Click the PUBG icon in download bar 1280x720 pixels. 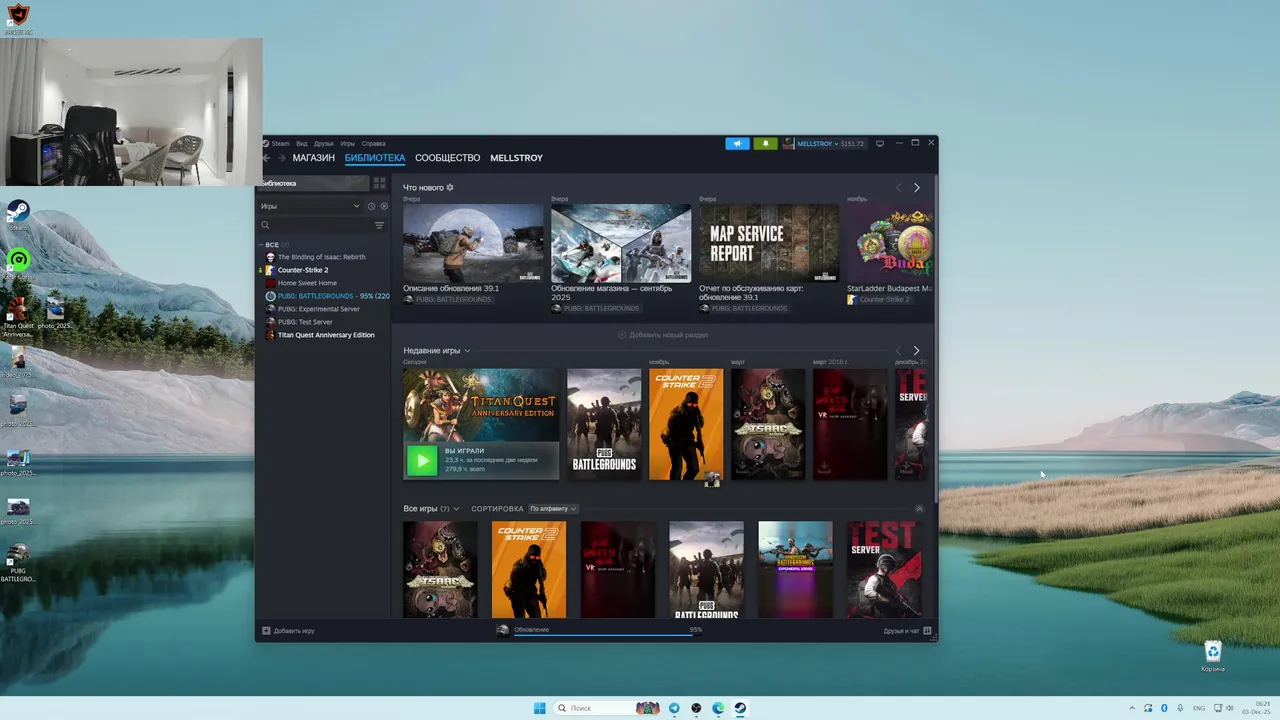click(x=503, y=631)
